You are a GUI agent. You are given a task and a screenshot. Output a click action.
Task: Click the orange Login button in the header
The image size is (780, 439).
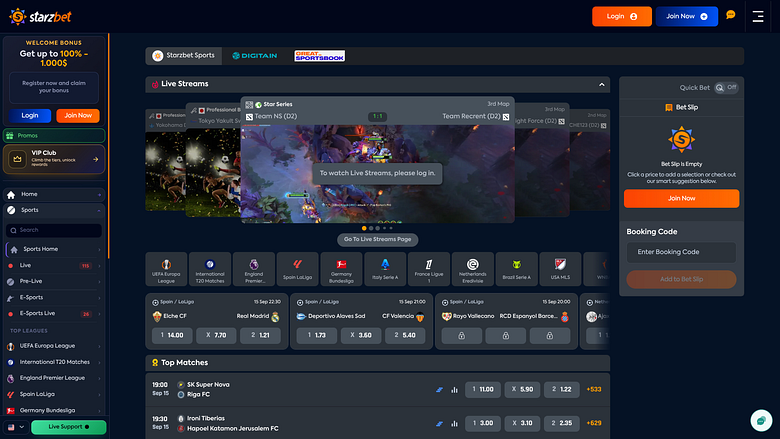(622, 16)
